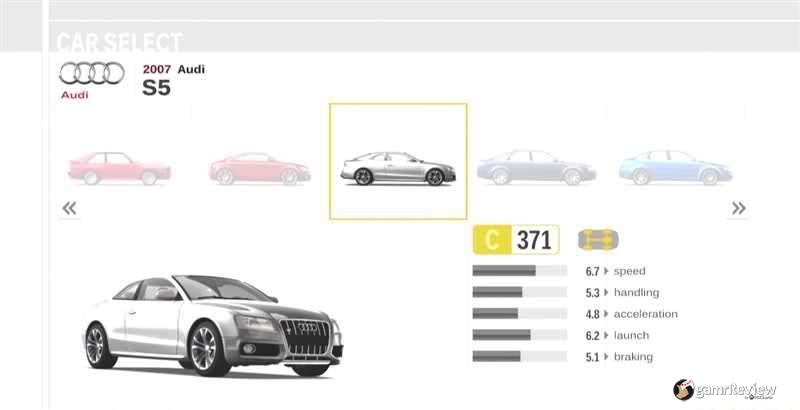Select the highlighted silver Audi S5 thumbnail

pyautogui.click(x=398, y=162)
